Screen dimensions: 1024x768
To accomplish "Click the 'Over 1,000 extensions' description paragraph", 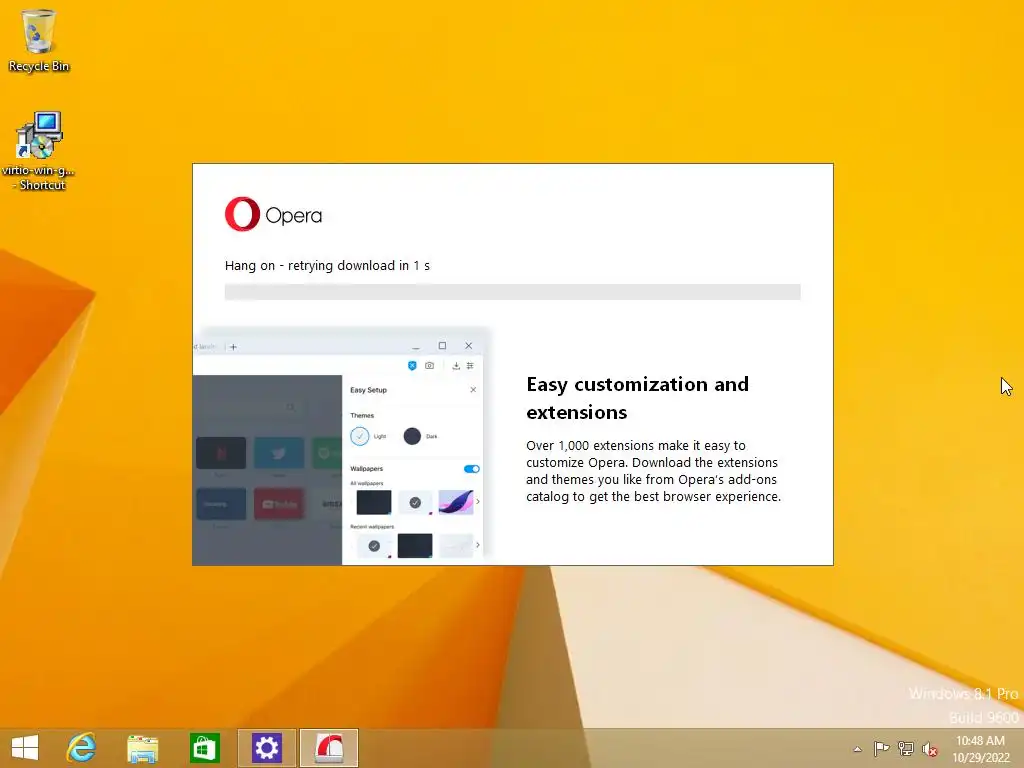I will click(x=654, y=471).
